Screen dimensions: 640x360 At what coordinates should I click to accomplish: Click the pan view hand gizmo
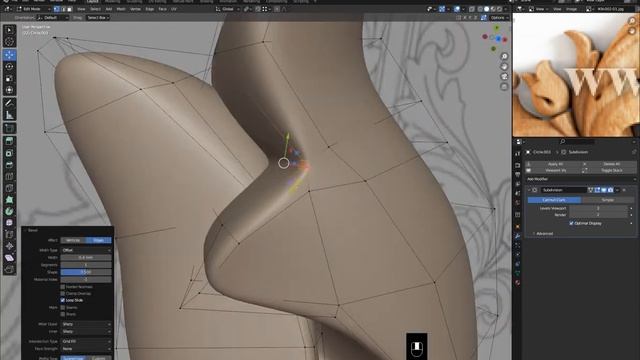[504, 67]
